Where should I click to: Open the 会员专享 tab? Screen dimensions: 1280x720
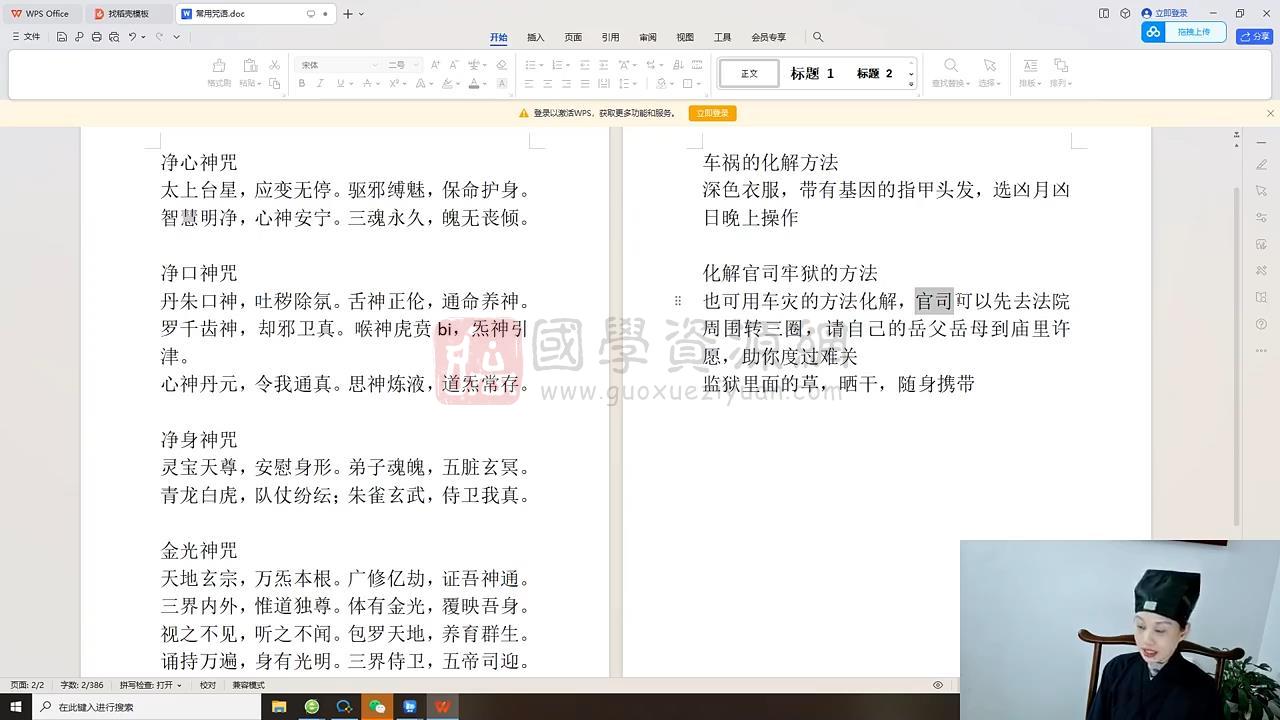pos(769,37)
